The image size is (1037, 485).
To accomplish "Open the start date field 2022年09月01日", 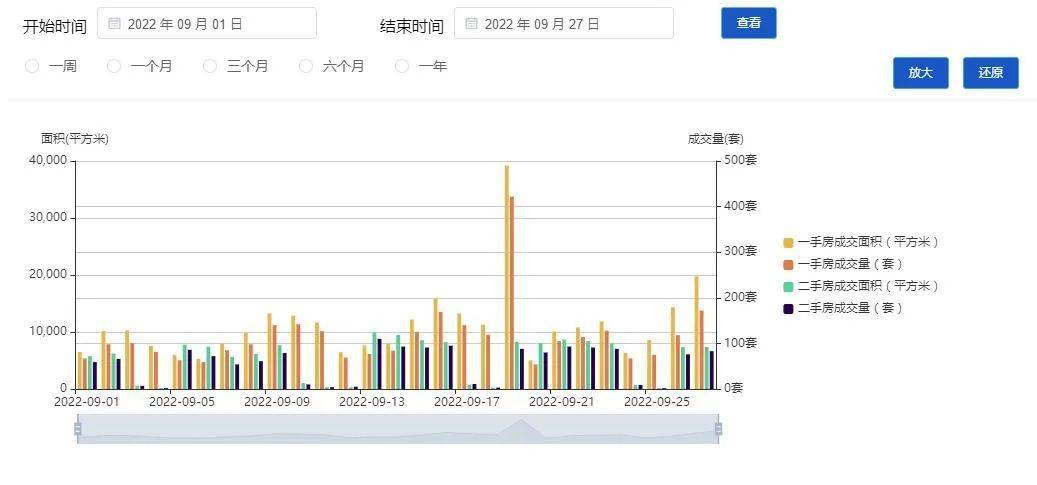I will click(x=207, y=24).
